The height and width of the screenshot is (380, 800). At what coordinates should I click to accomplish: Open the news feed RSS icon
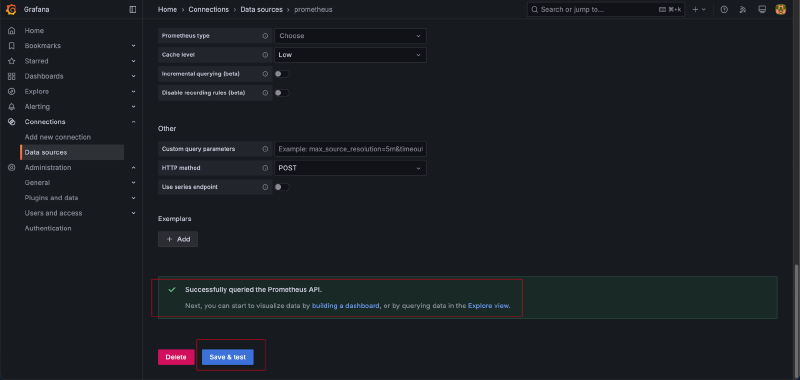pyautogui.click(x=743, y=9)
